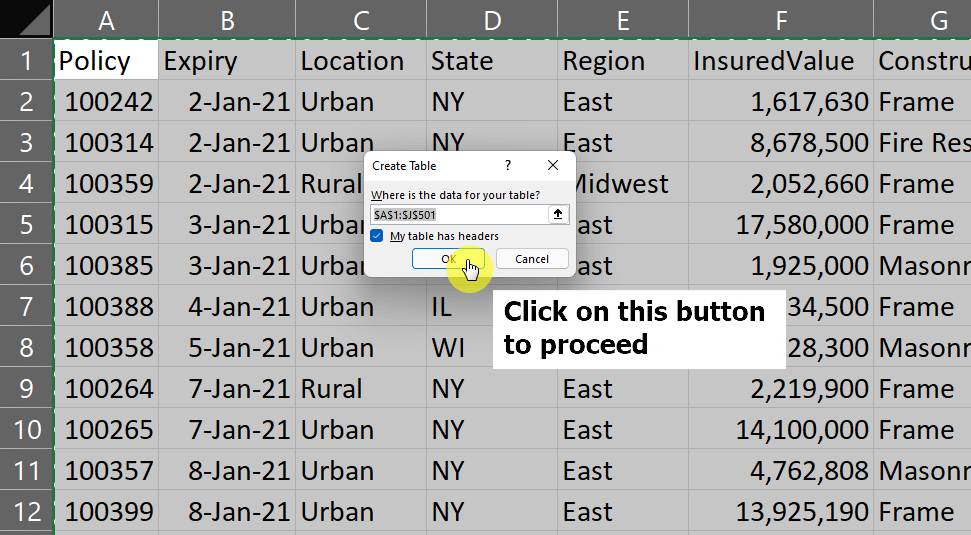Select row 2 header
Screen dimensions: 971x535
click(27, 101)
